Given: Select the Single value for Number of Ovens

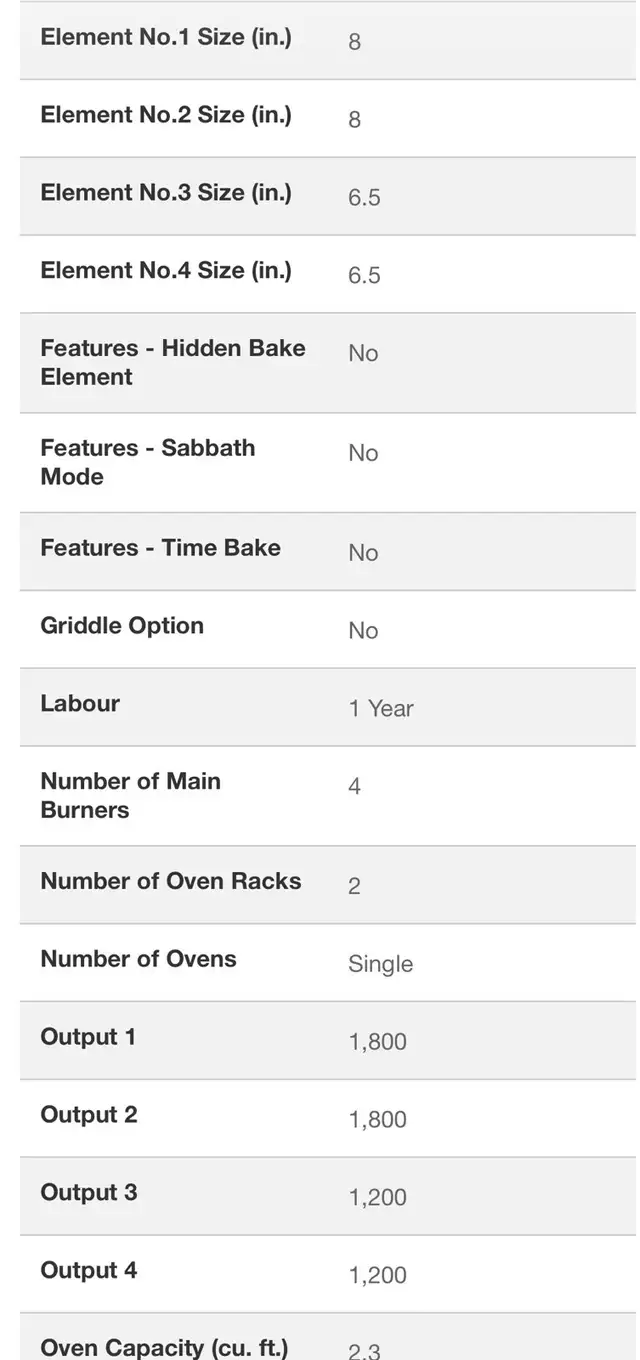Looking at the screenshot, I should pyautogui.click(x=380, y=965).
